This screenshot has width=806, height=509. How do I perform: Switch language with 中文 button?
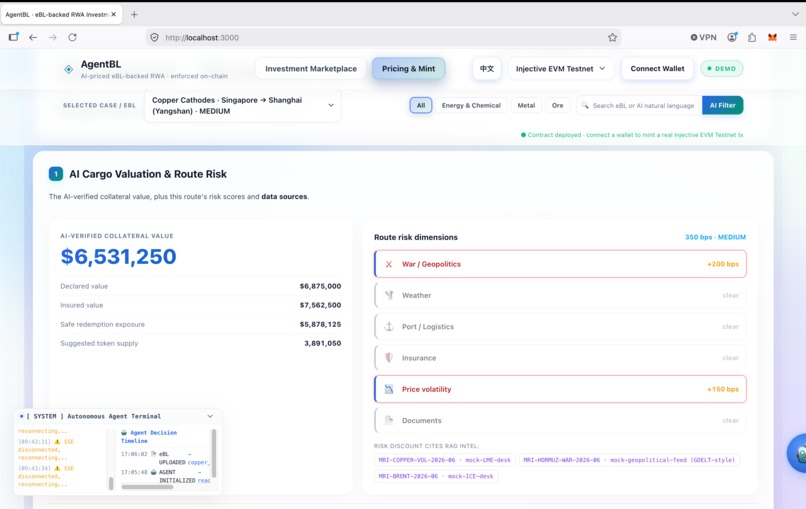486,68
